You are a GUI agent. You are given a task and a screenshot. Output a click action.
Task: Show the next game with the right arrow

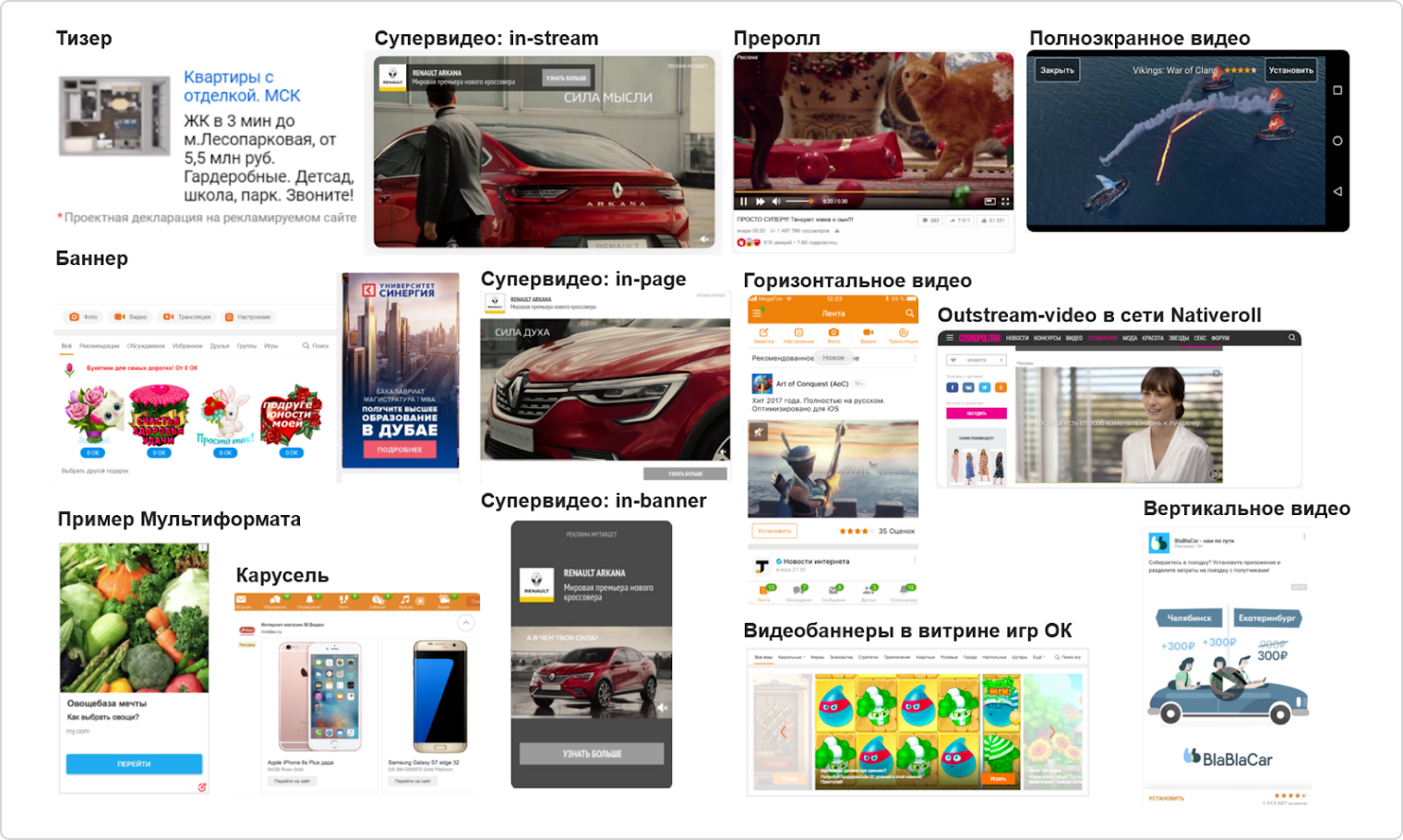coord(1052,732)
